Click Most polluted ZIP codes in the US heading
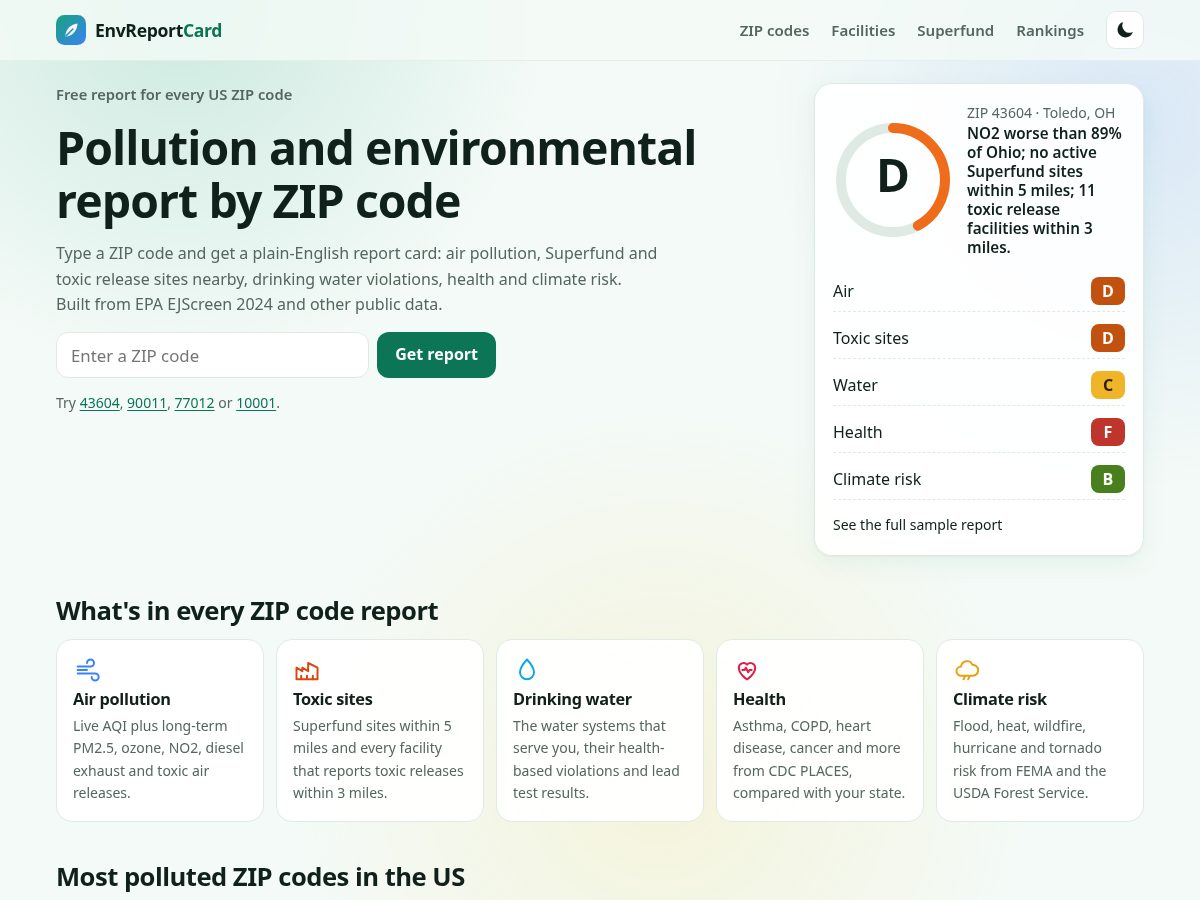 pyautogui.click(x=260, y=877)
